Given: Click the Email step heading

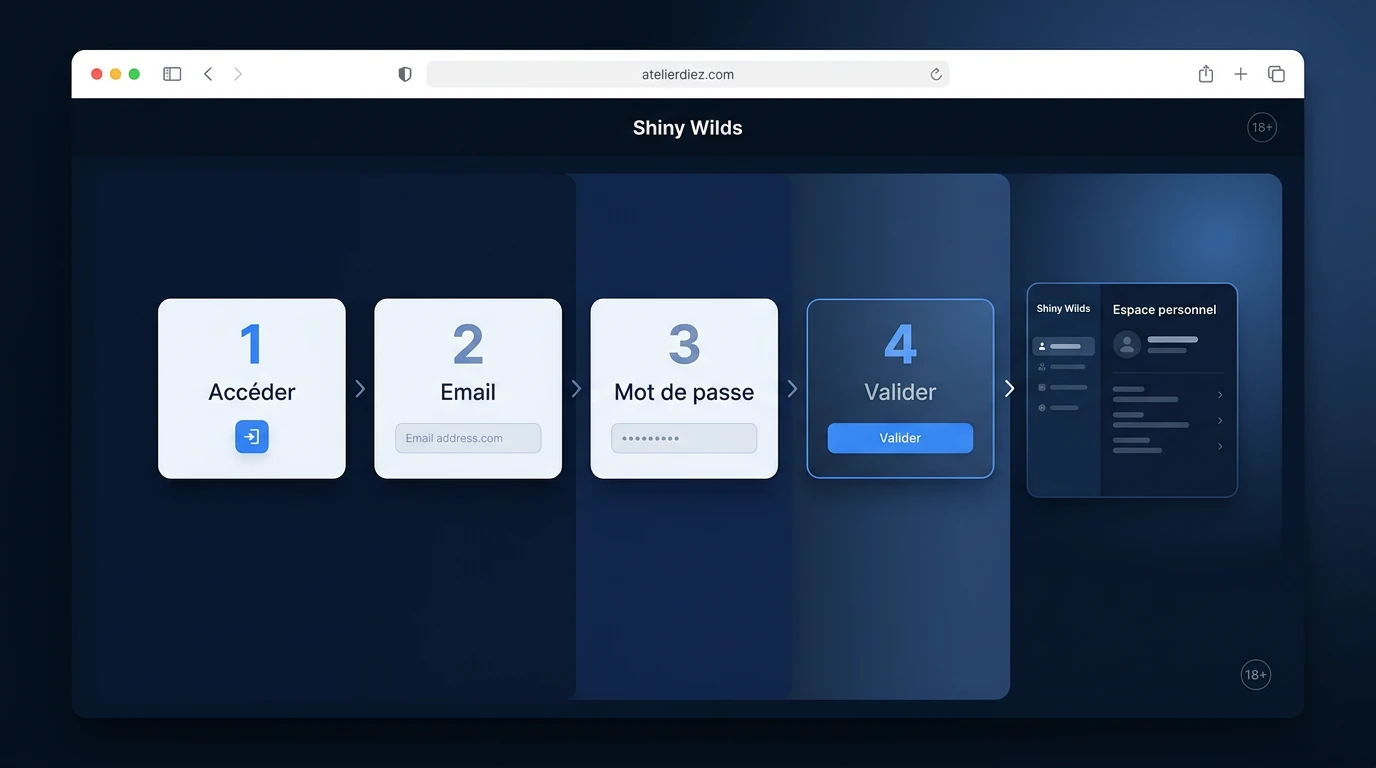Looking at the screenshot, I should coord(468,392).
